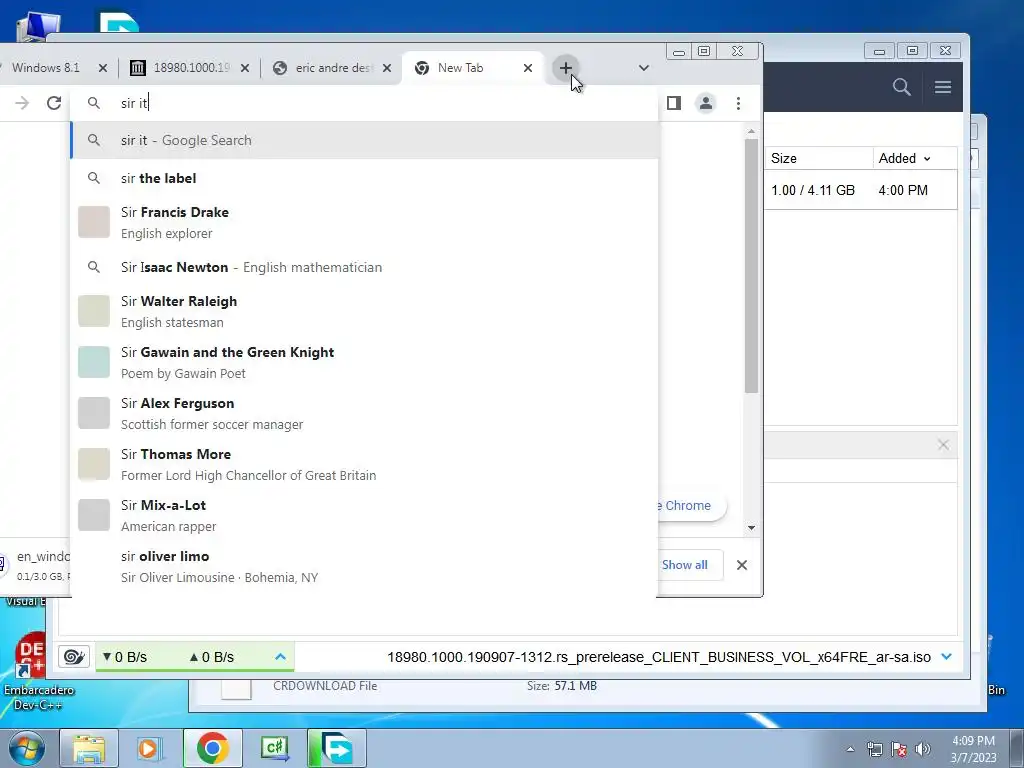
Task: Click CRDOWNLOAD file icon in Explorer
Action: [x=236, y=690]
